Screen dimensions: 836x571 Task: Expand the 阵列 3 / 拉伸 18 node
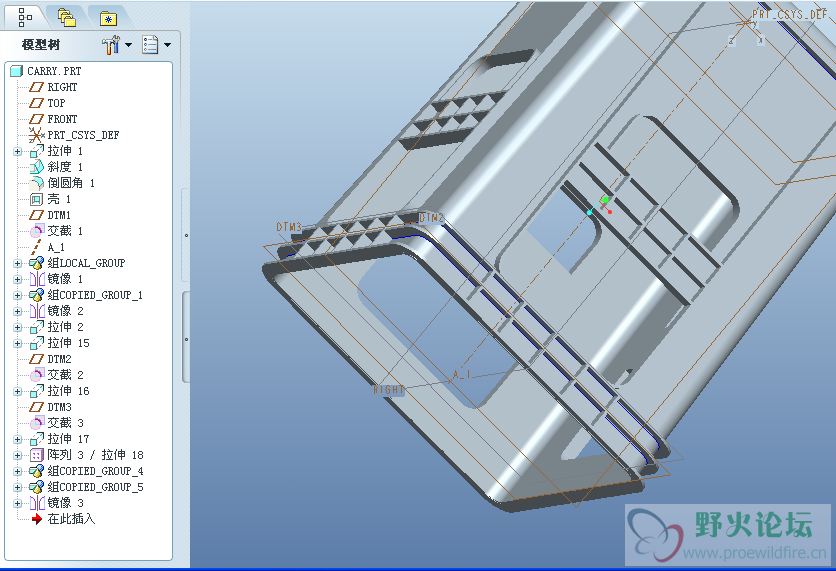(18, 455)
